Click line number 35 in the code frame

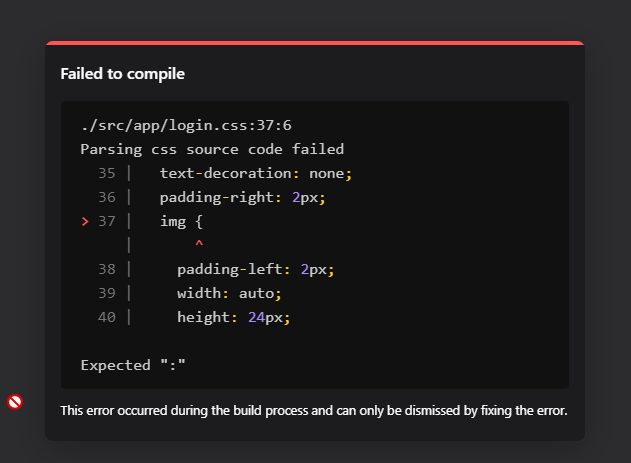click(106, 173)
